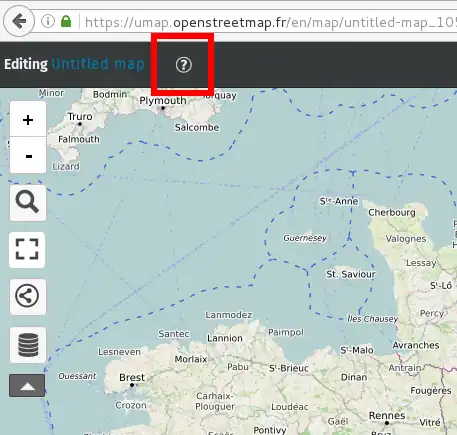This screenshot has width=457, height=435.
Task: Zoom out with the minus button
Action: (x=28, y=155)
